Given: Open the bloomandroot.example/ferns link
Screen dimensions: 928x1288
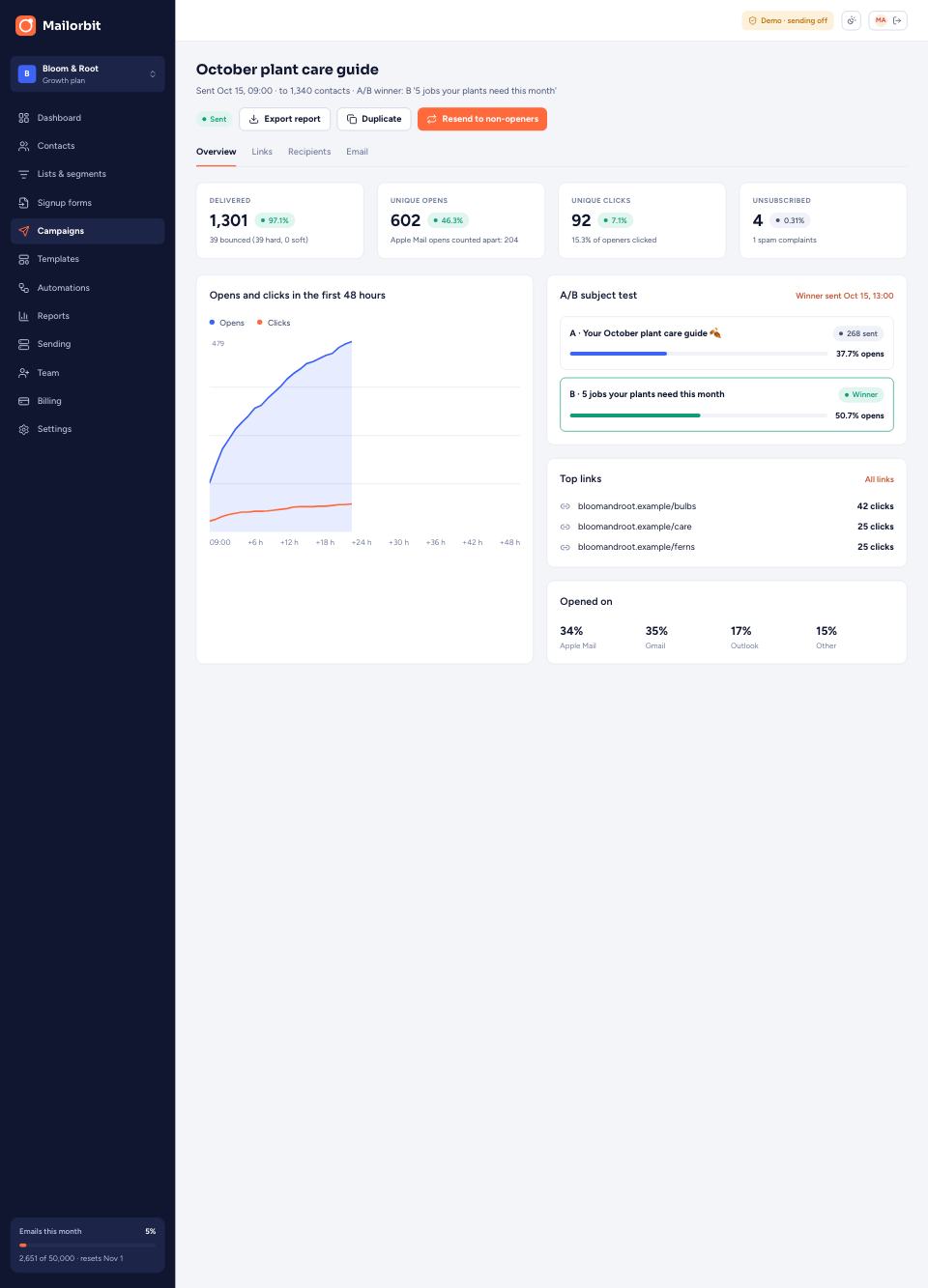Looking at the screenshot, I should click(636, 547).
